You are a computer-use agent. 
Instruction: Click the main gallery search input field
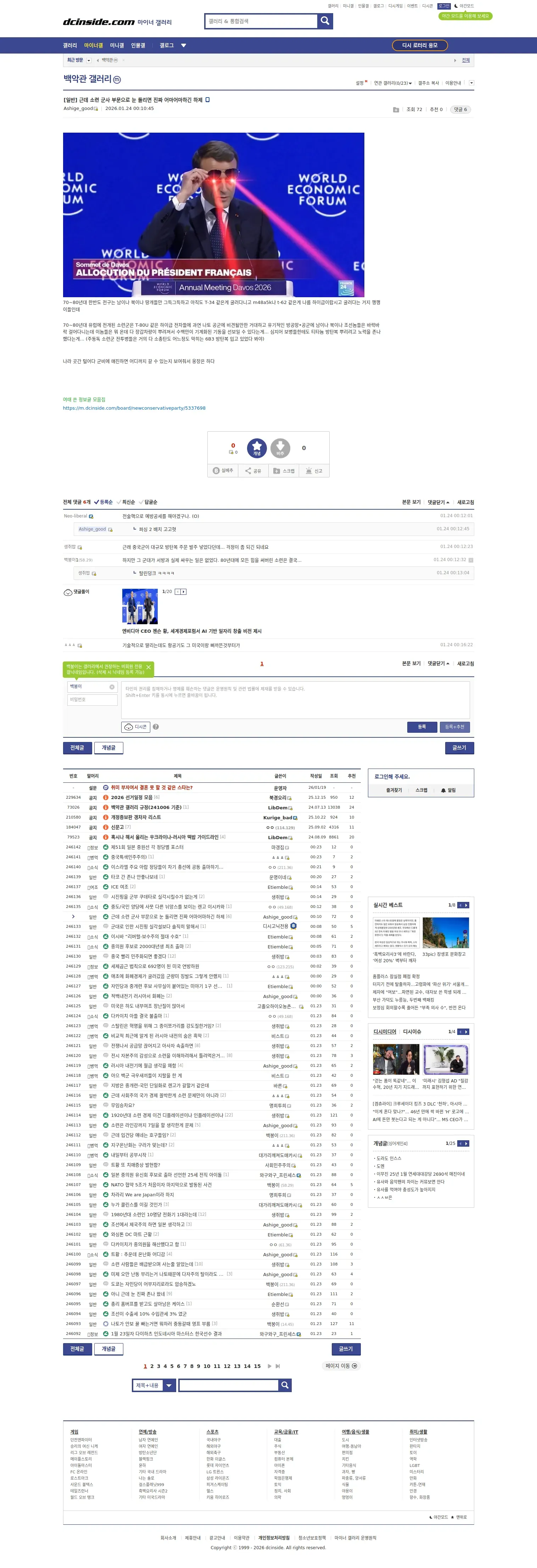(262, 21)
